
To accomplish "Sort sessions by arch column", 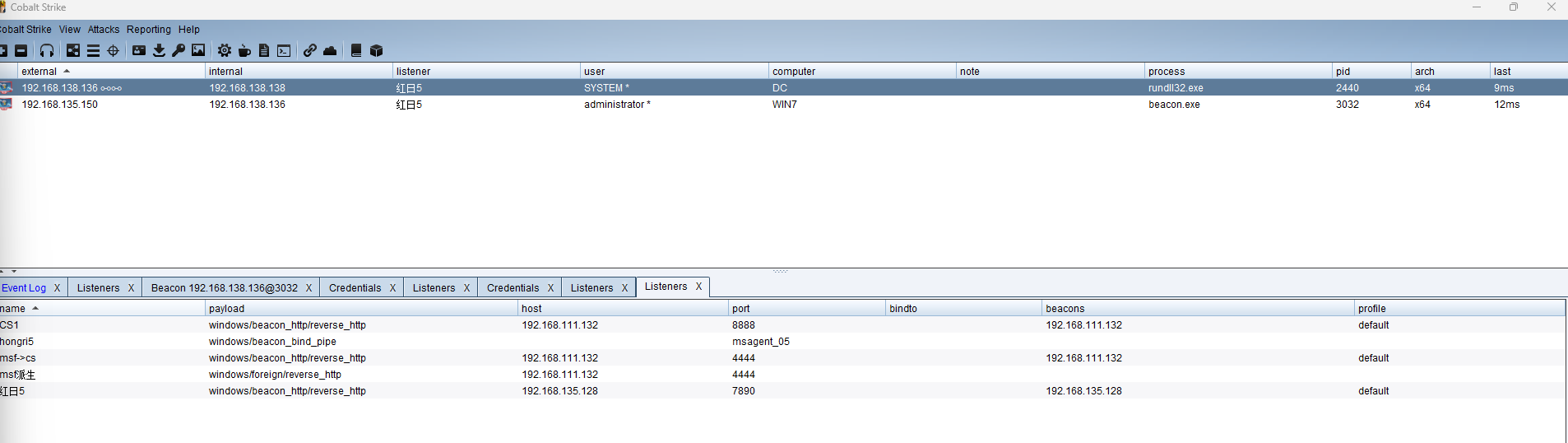I will (x=1451, y=72).
